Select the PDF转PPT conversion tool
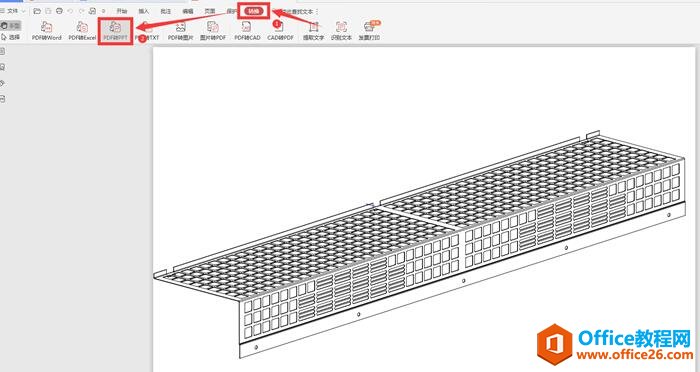 coord(116,31)
